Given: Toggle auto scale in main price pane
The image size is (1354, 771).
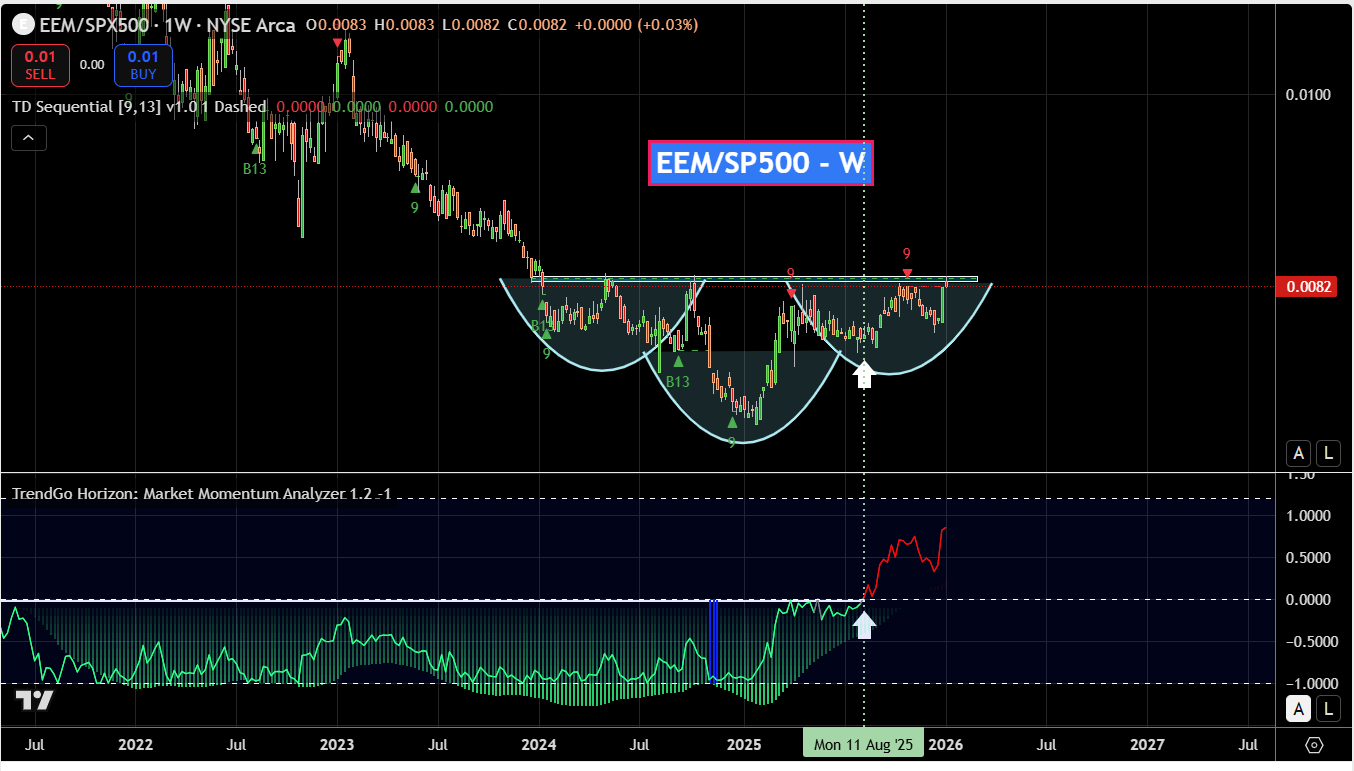Looking at the screenshot, I should (x=1298, y=453).
